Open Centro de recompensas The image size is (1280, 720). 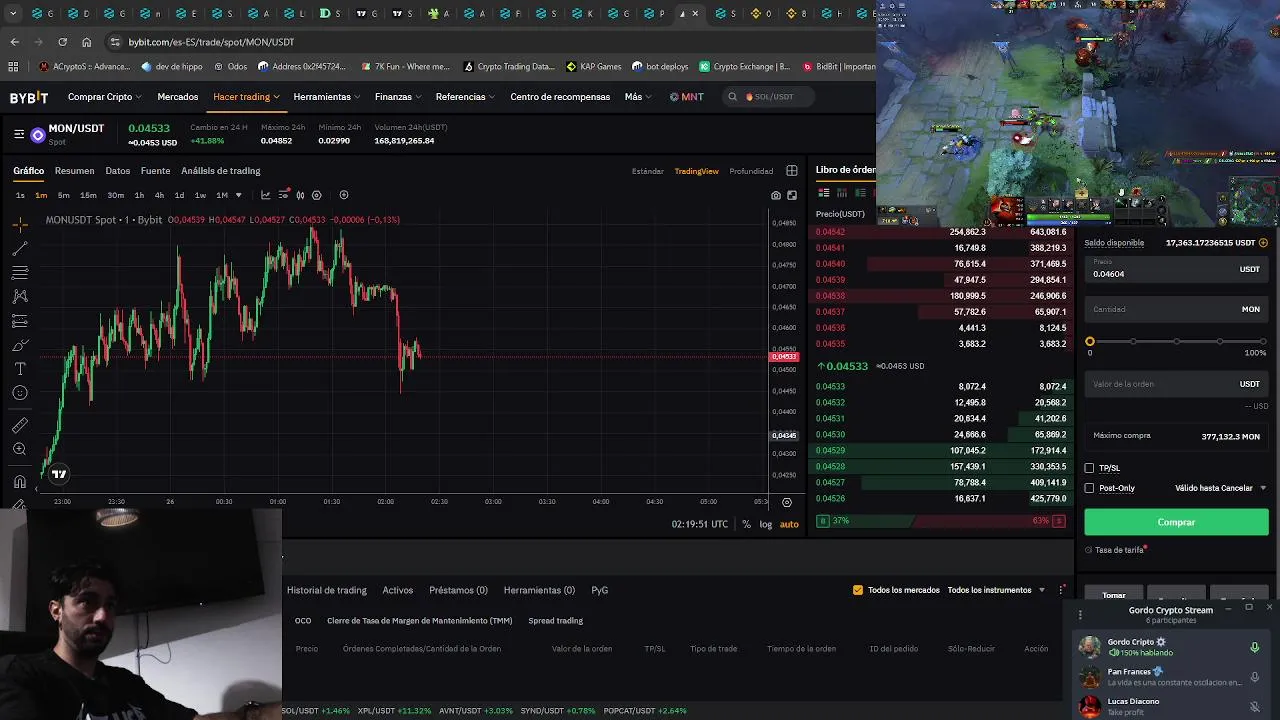tap(560, 97)
